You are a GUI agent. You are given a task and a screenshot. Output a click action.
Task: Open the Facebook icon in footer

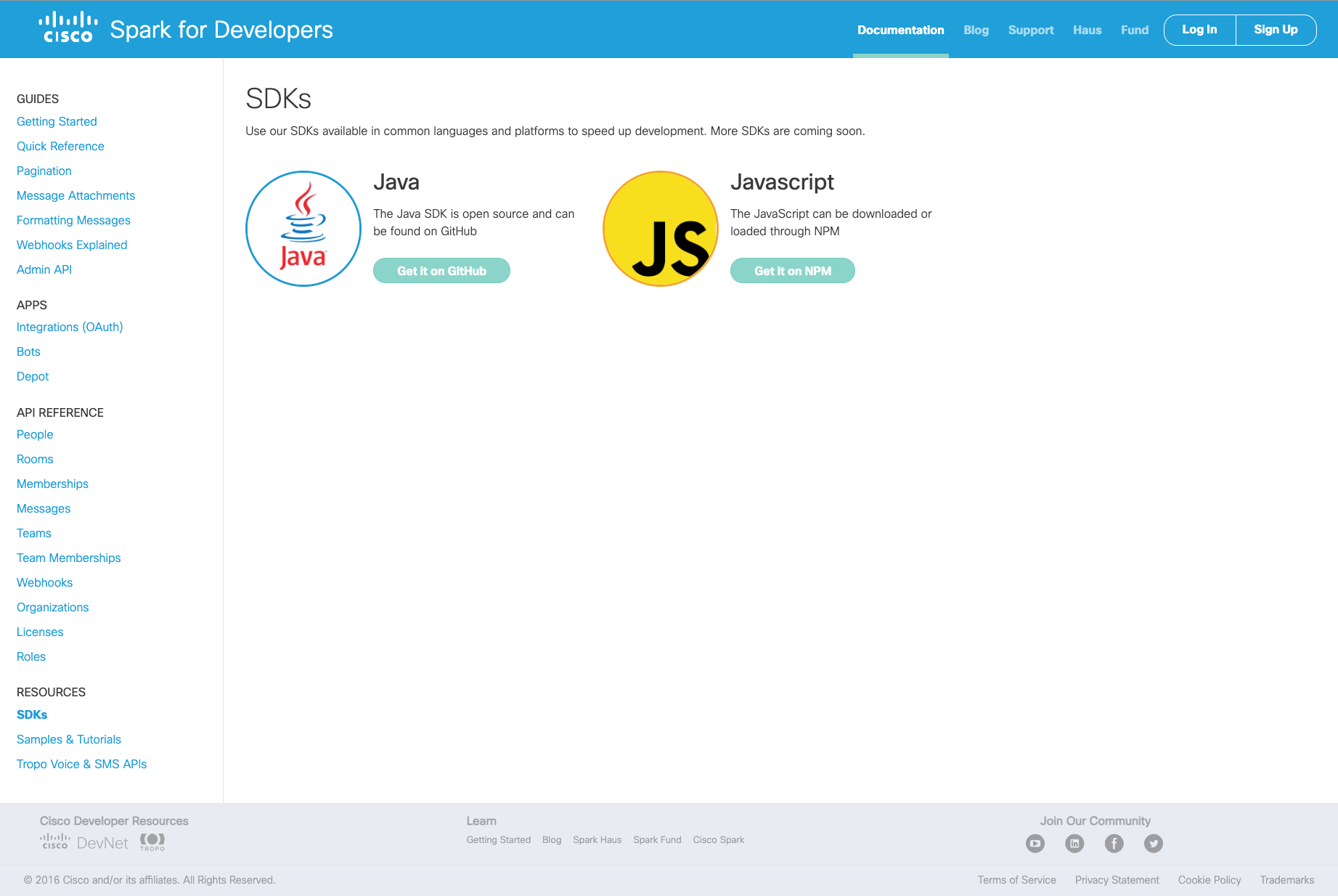1114,843
